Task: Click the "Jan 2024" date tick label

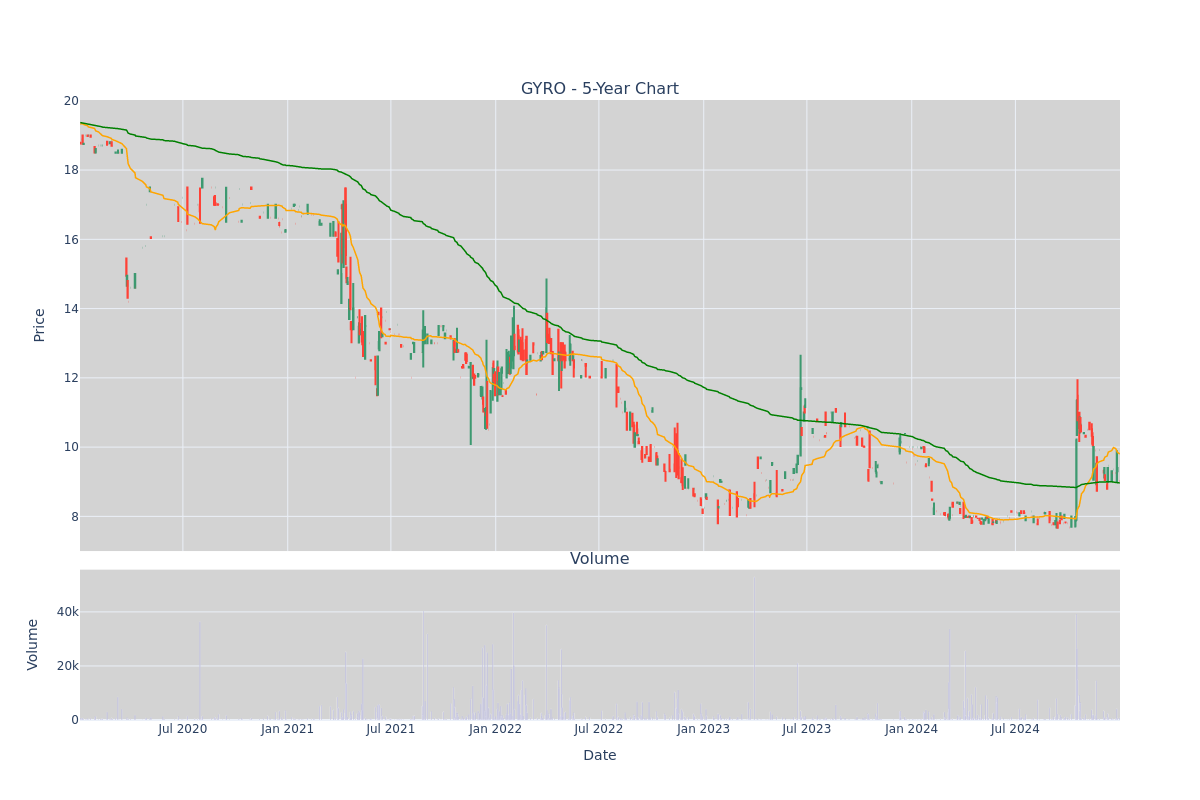Action: (912, 729)
